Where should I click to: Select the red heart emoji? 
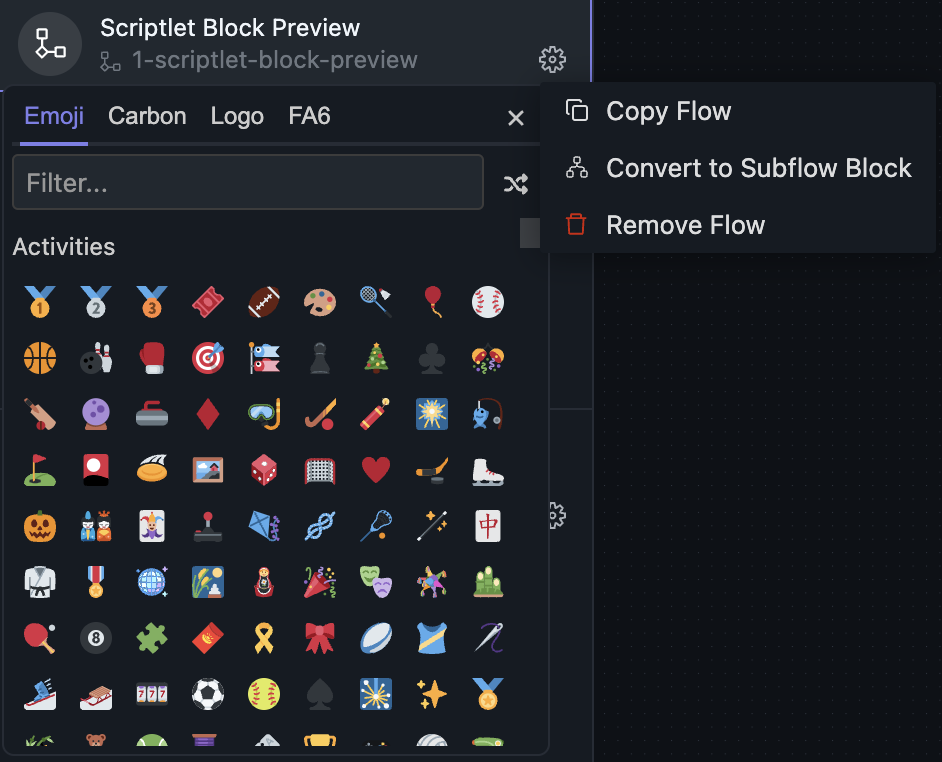(x=376, y=469)
